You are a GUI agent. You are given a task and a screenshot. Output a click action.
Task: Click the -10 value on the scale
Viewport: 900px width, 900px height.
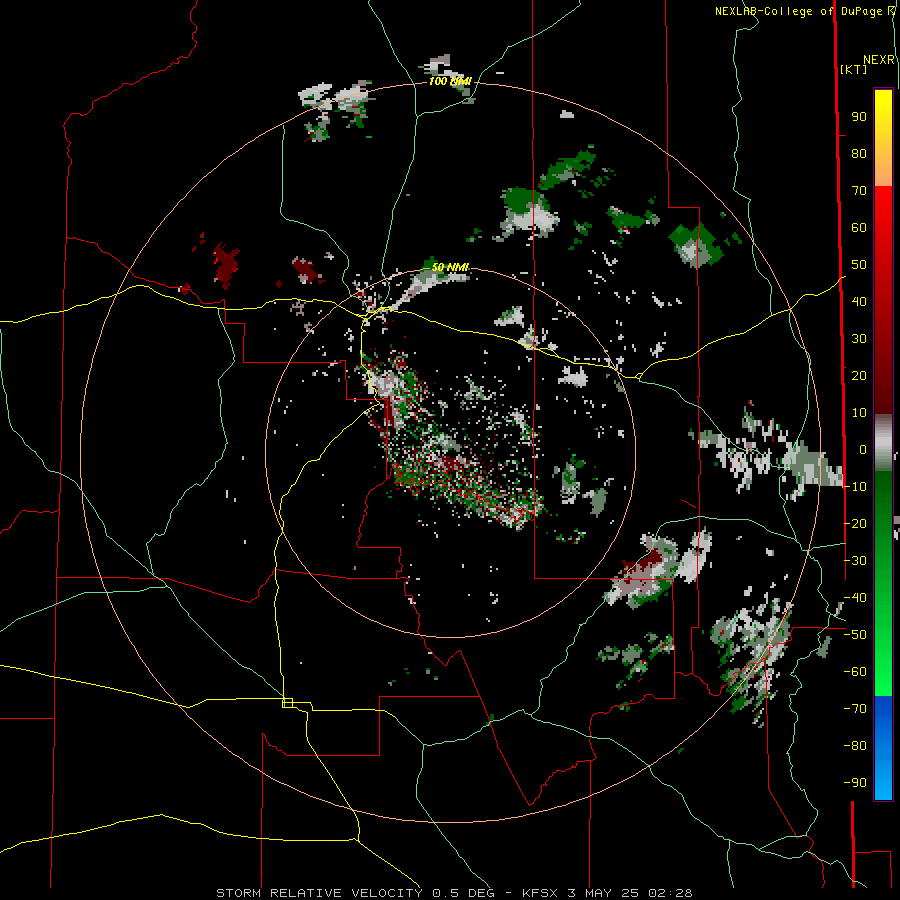(x=855, y=487)
